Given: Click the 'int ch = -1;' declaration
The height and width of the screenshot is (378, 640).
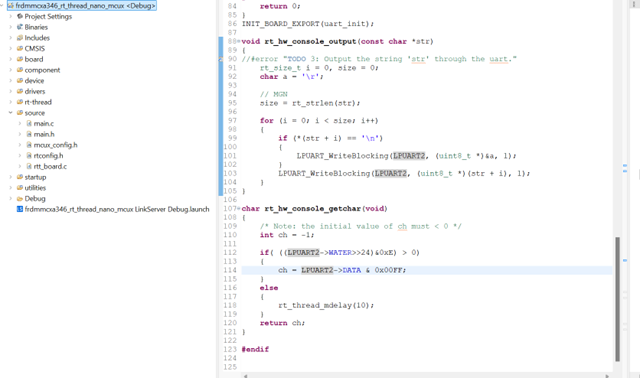Looking at the screenshot, I should point(287,235).
